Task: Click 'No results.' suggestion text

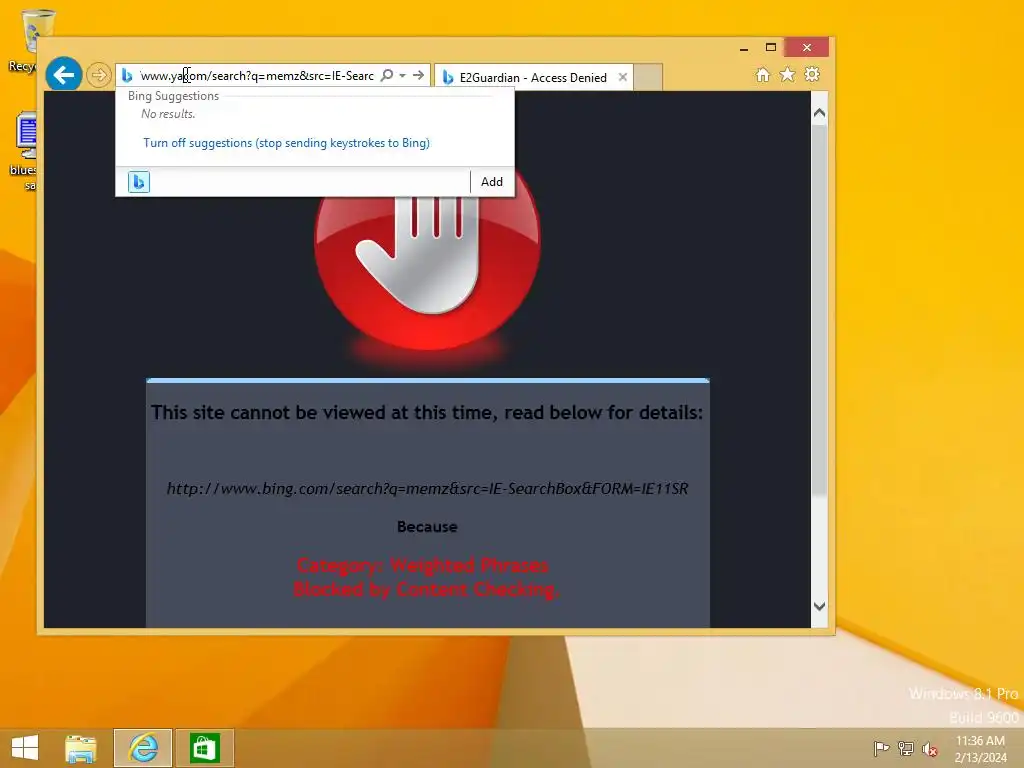Action: [x=168, y=114]
